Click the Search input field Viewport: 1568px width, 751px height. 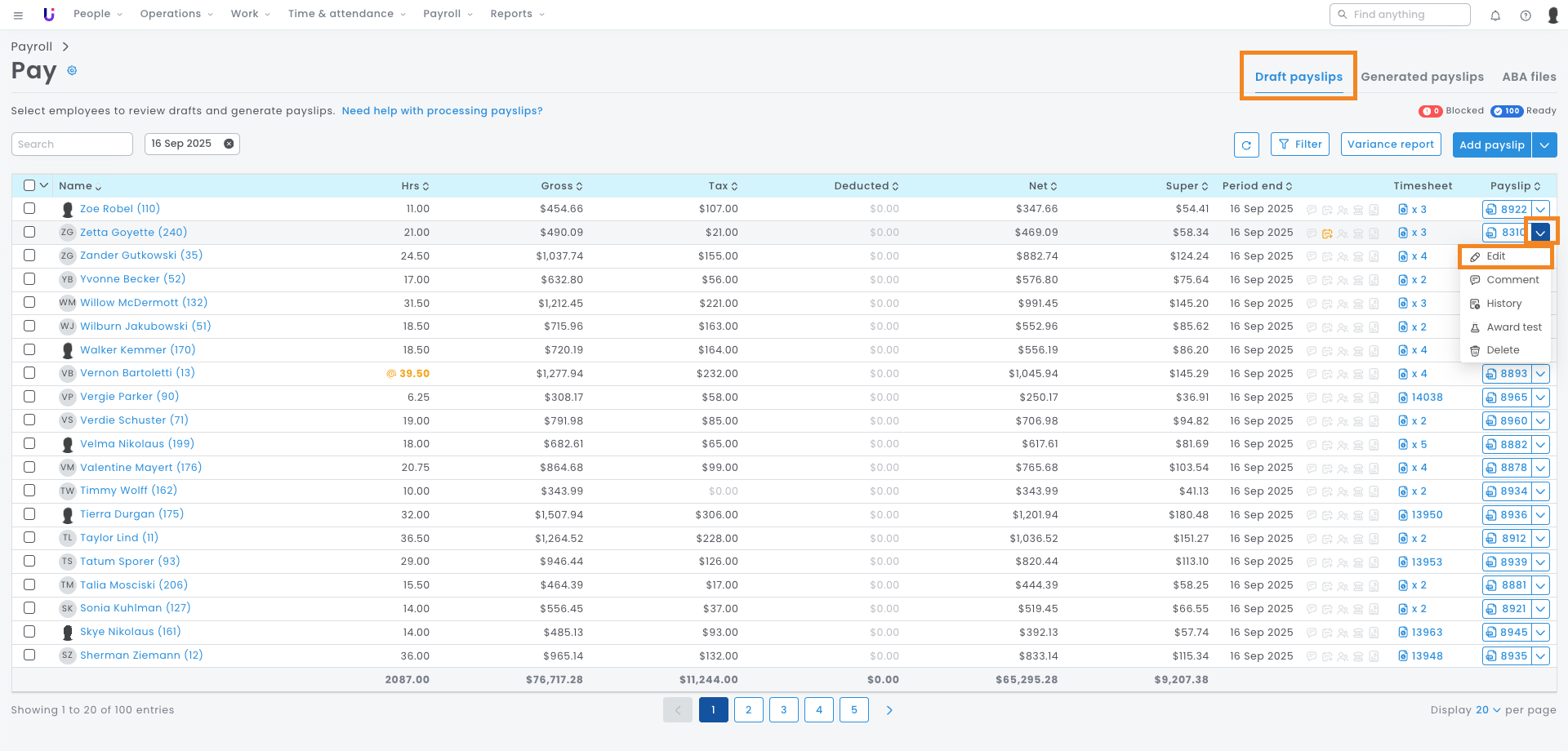coord(72,144)
